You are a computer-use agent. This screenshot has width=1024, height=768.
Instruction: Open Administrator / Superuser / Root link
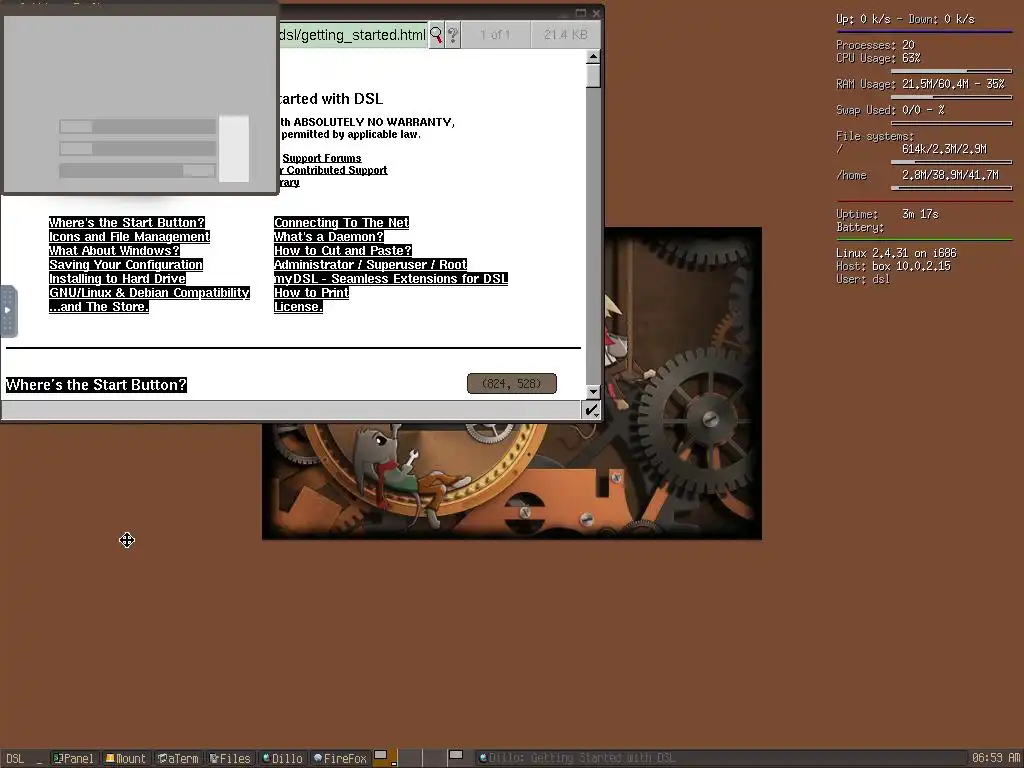click(x=370, y=264)
